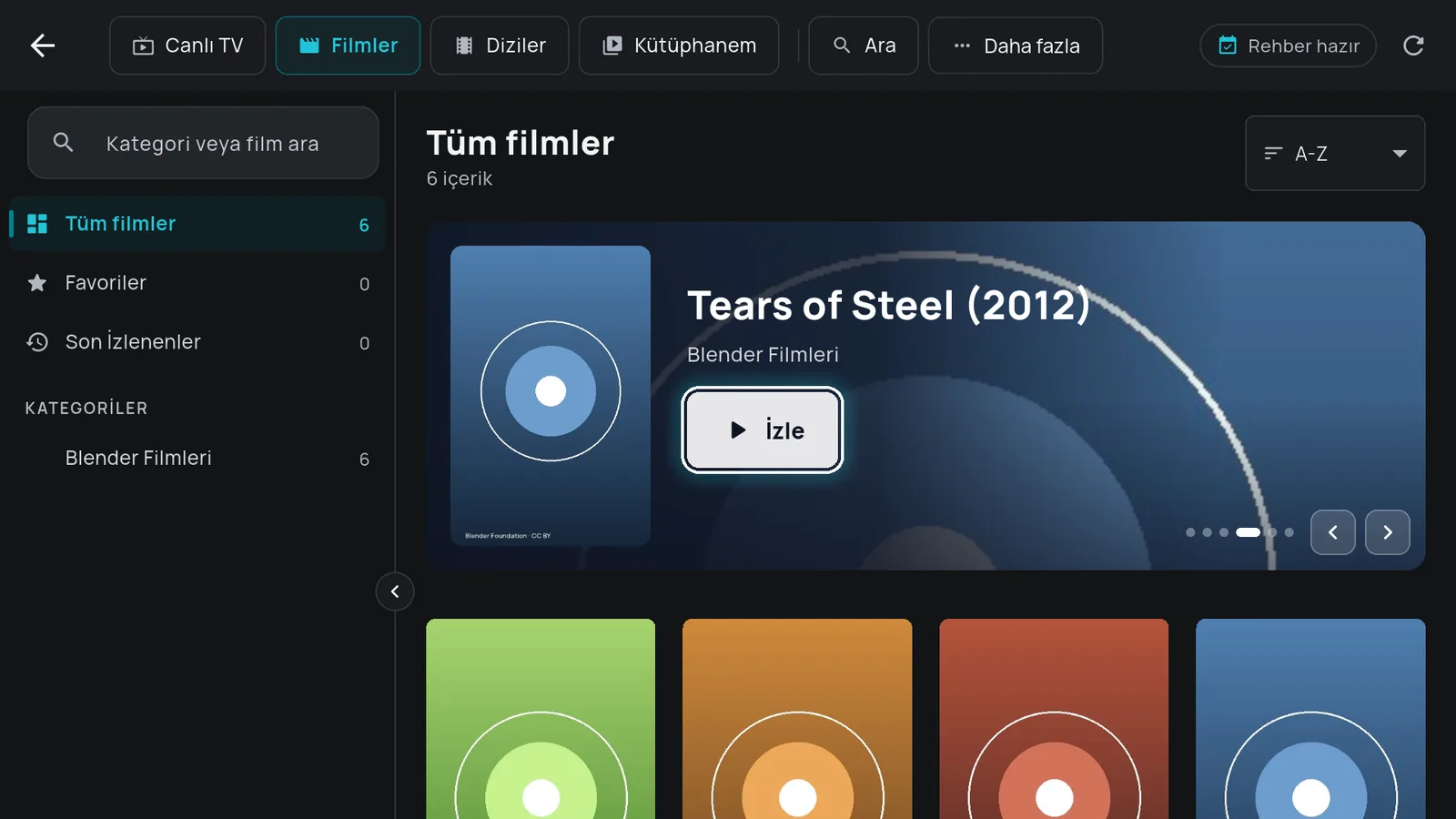Open the orange film poster
Image resolution: width=1456 pixels, height=819 pixels.
click(797, 719)
